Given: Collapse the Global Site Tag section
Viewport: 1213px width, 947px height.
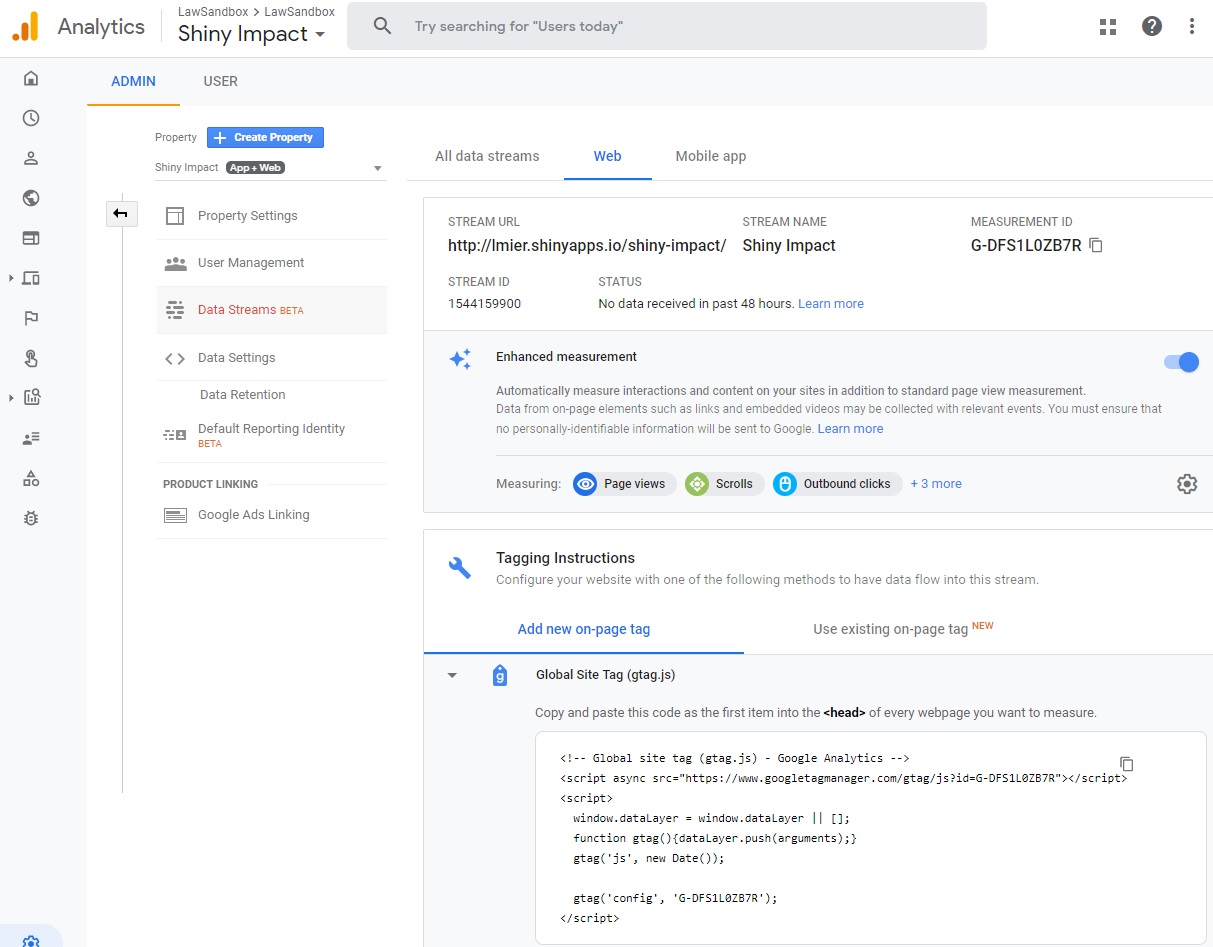Looking at the screenshot, I should coord(452,676).
